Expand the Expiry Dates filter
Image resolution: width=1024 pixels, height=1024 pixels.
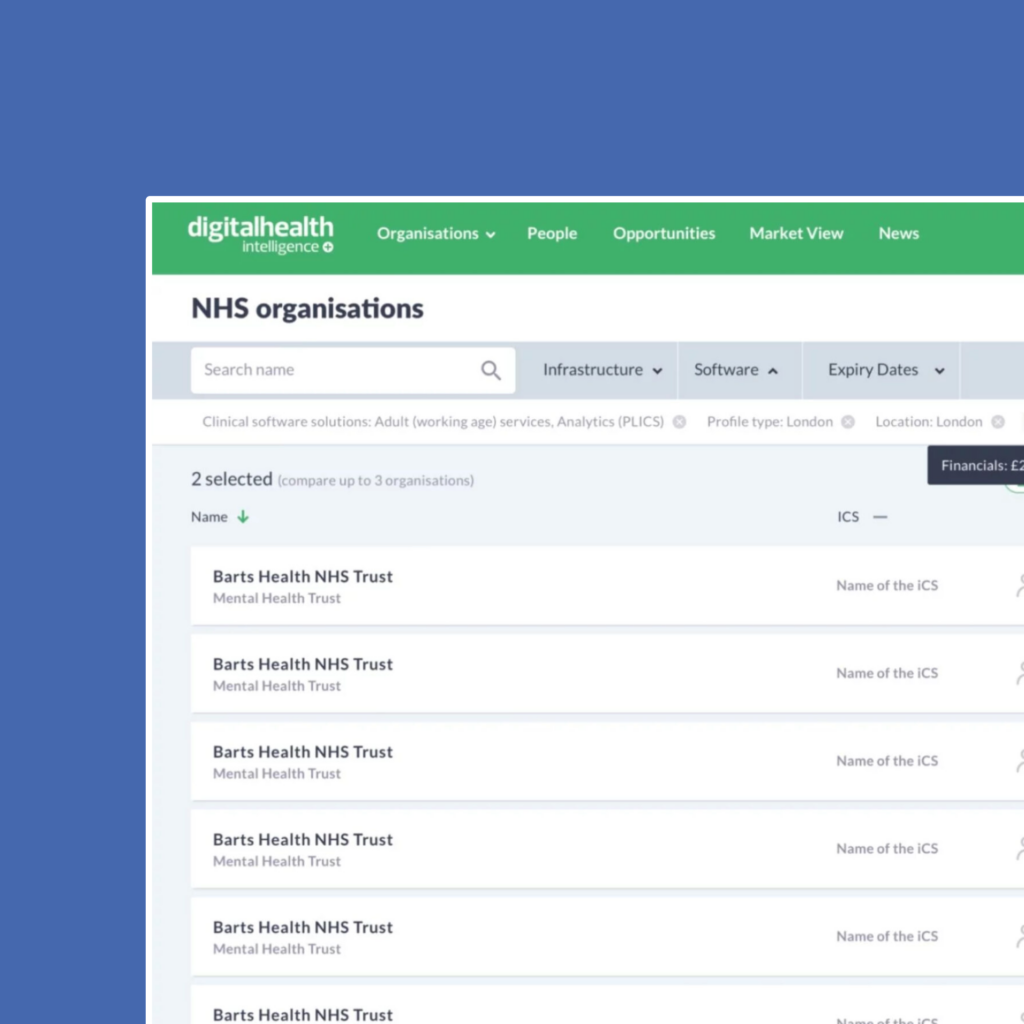(886, 370)
